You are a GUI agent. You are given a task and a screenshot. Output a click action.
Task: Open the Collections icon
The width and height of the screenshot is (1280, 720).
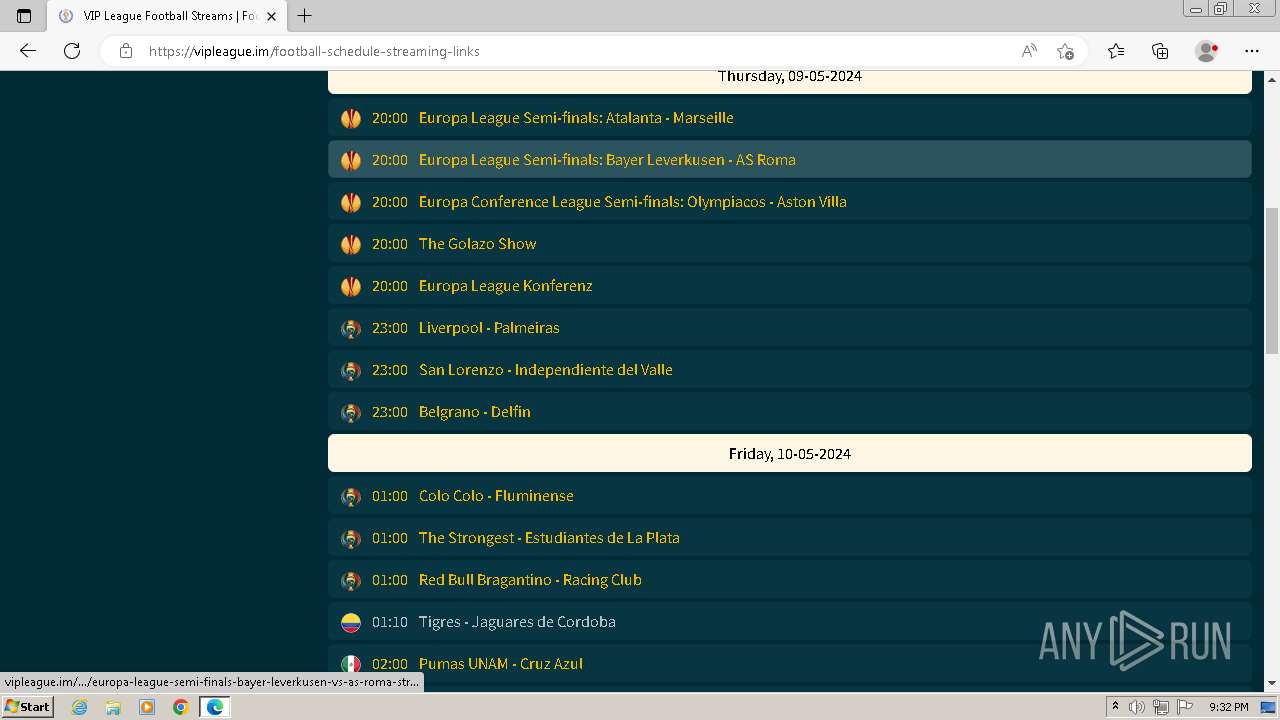1160,51
